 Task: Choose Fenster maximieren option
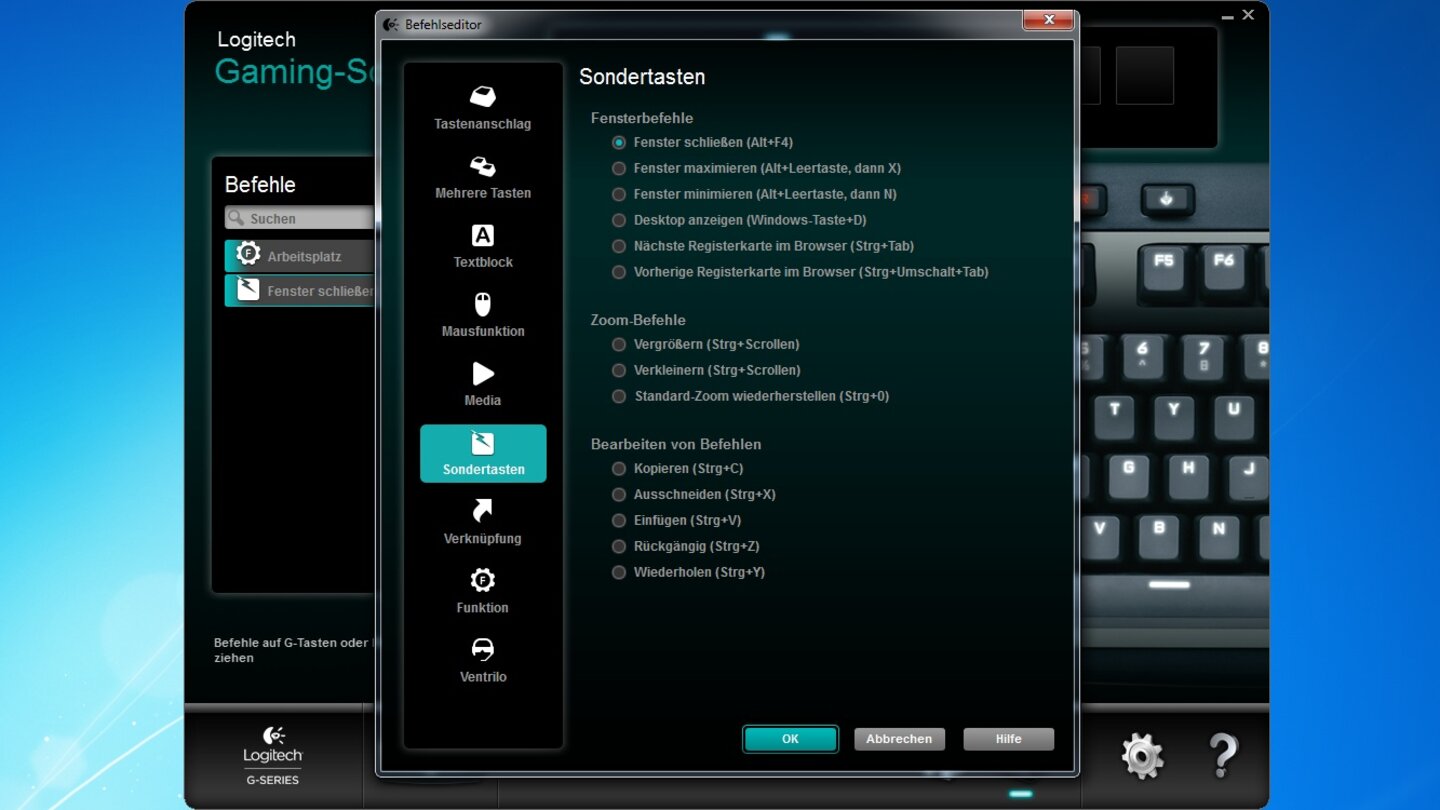coord(756,168)
